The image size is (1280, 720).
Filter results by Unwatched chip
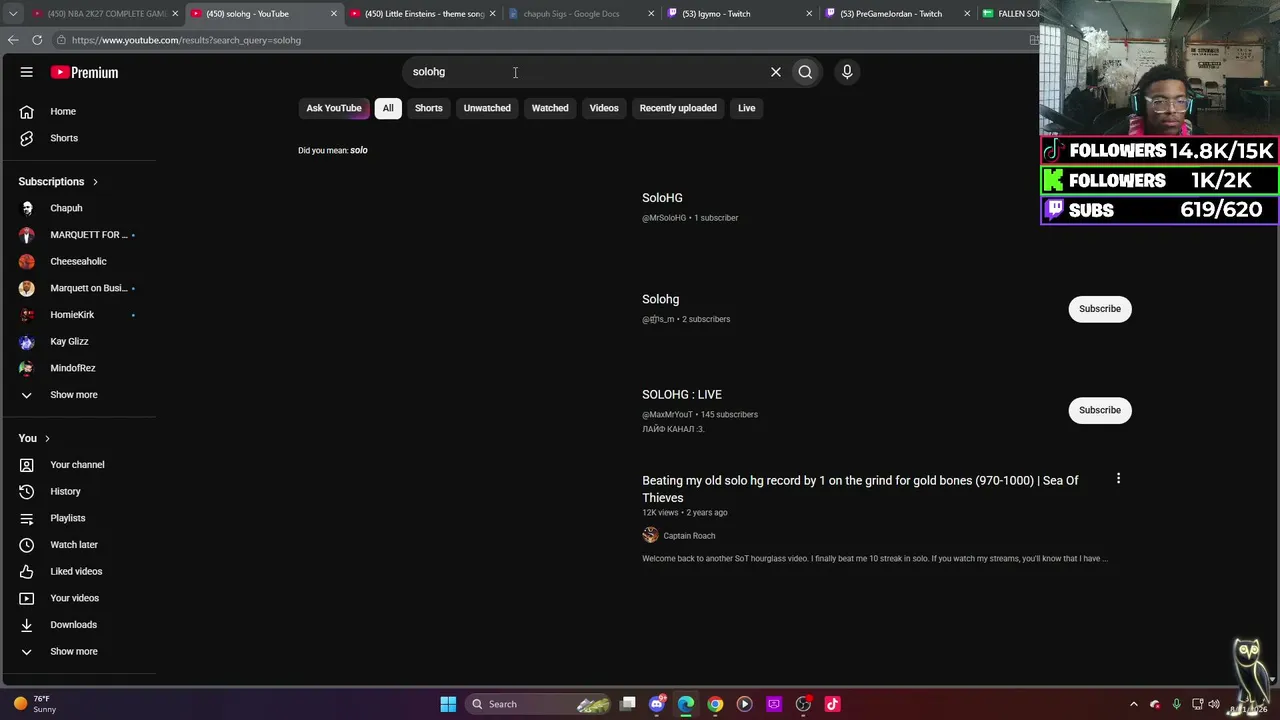click(x=487, y=108)
